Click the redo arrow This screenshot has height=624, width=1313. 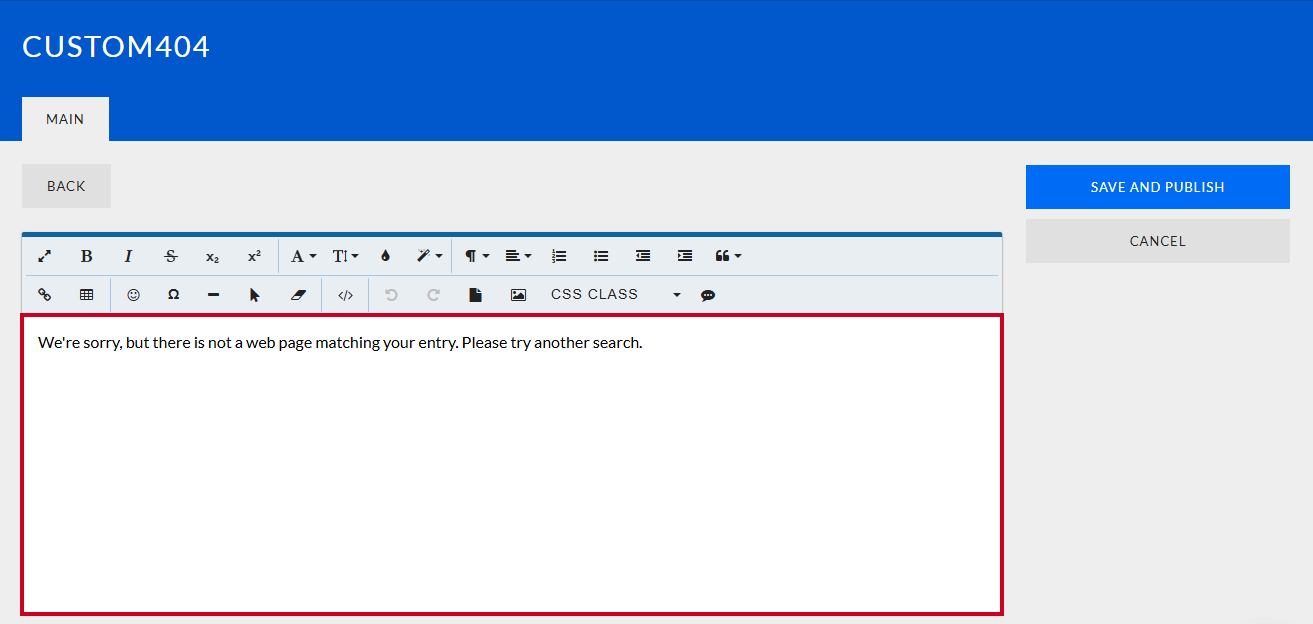coord(433,295)
